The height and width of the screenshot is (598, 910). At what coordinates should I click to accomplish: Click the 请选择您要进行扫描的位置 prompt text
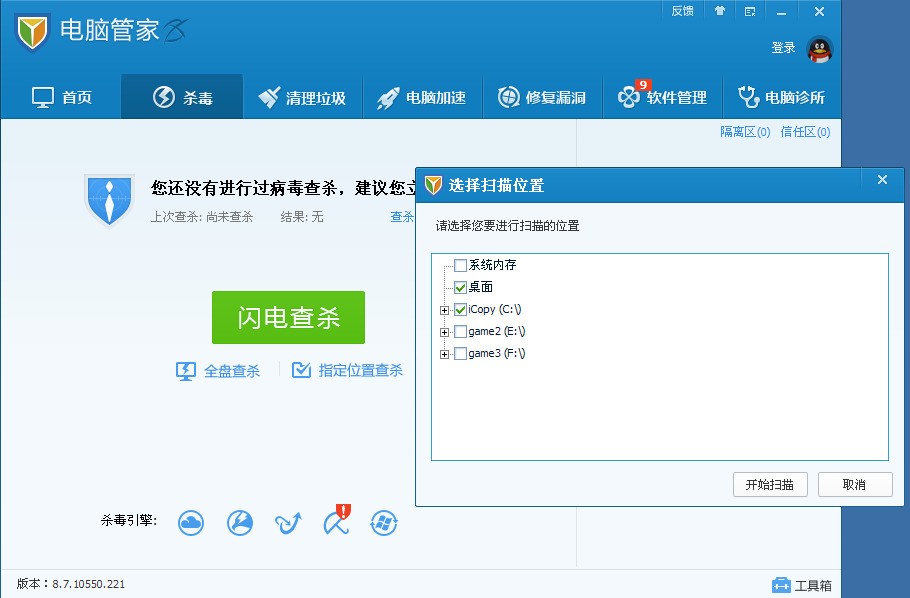coord(507,226)
